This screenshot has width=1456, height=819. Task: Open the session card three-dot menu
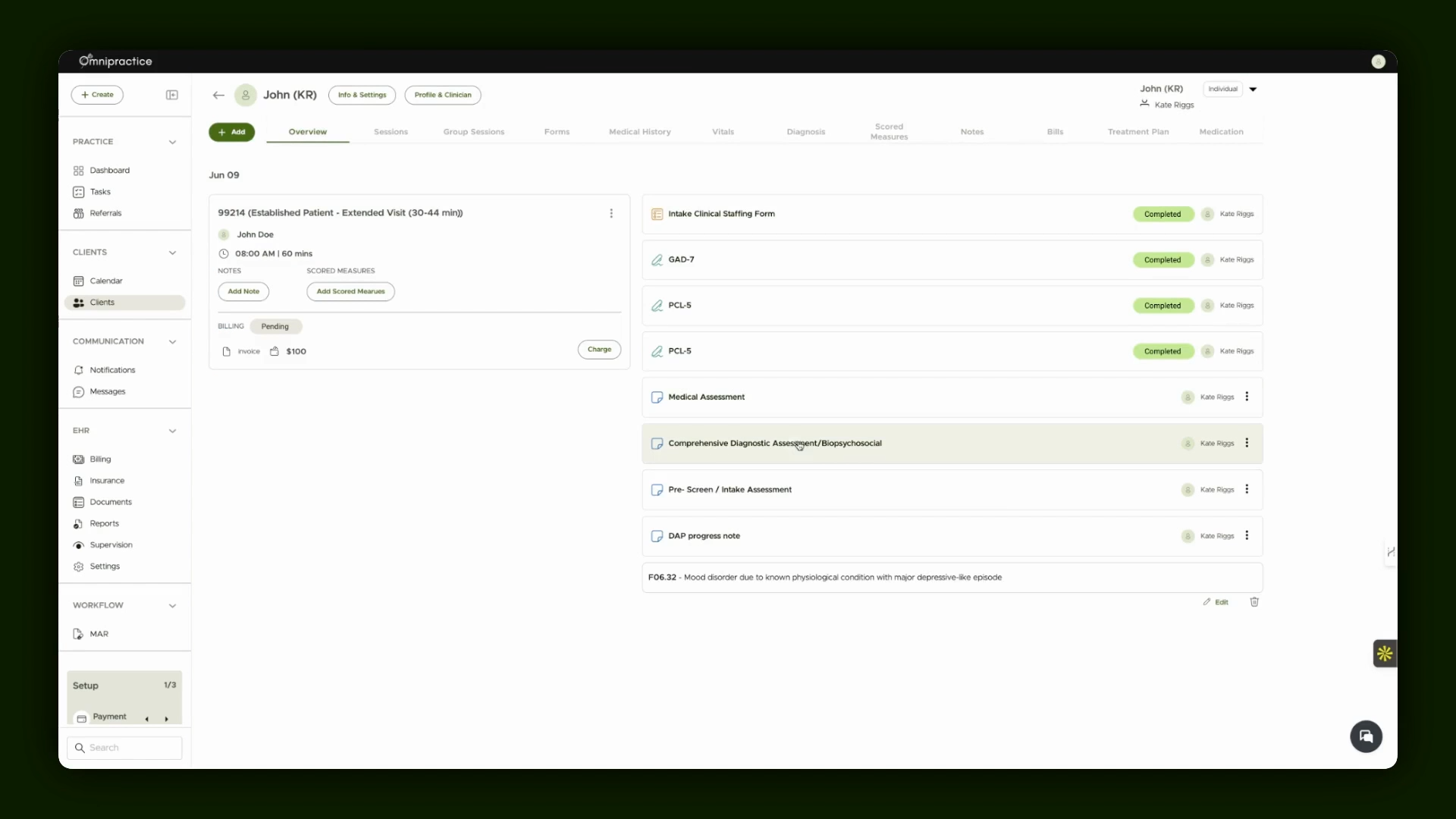(611, 213)
